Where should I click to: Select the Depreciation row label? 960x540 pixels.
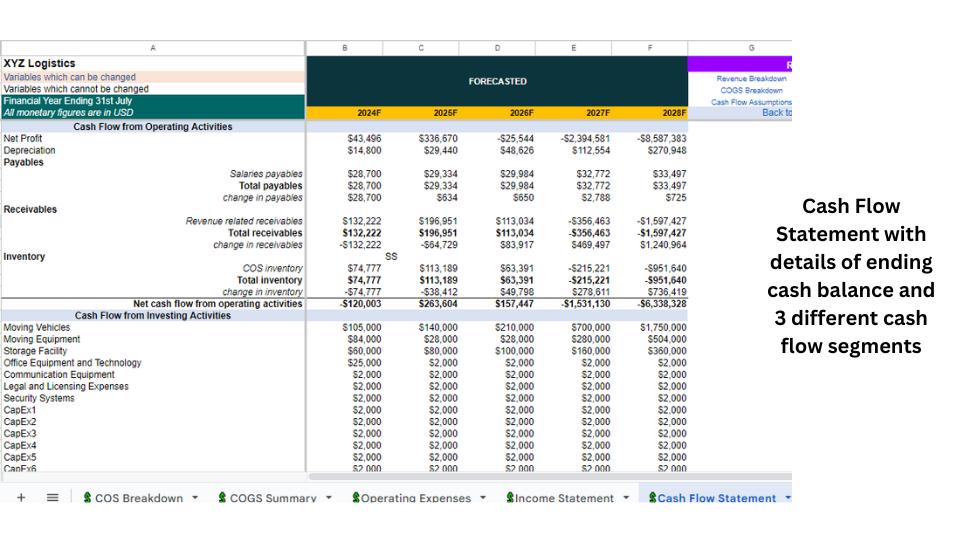[x=29, y=150]
